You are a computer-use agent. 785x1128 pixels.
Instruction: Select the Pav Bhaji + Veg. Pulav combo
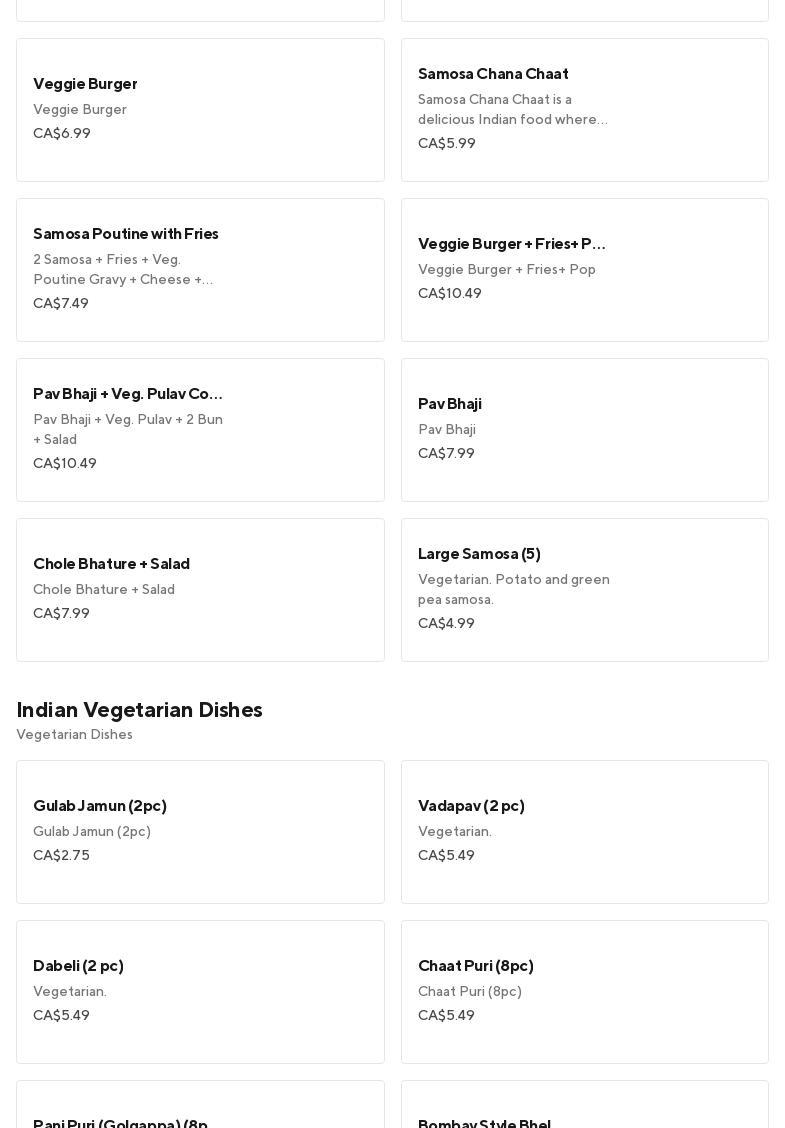point(200,430)
